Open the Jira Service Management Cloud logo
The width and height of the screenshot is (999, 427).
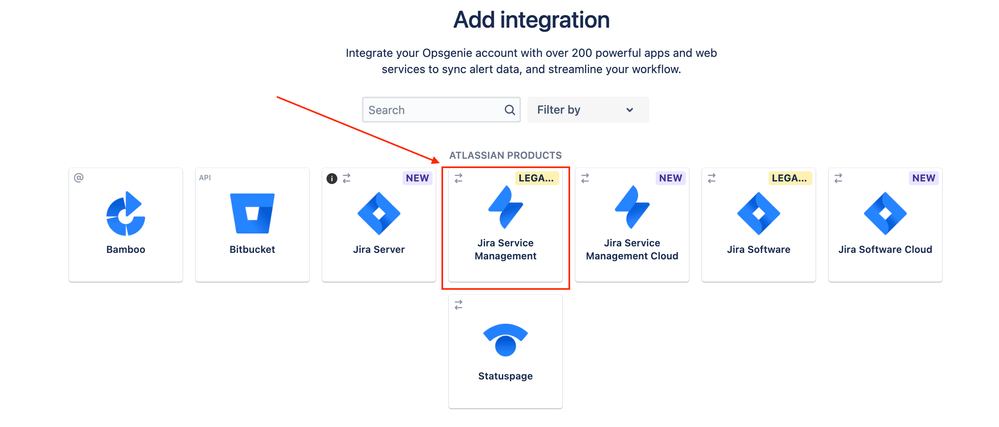coord(632,207)
